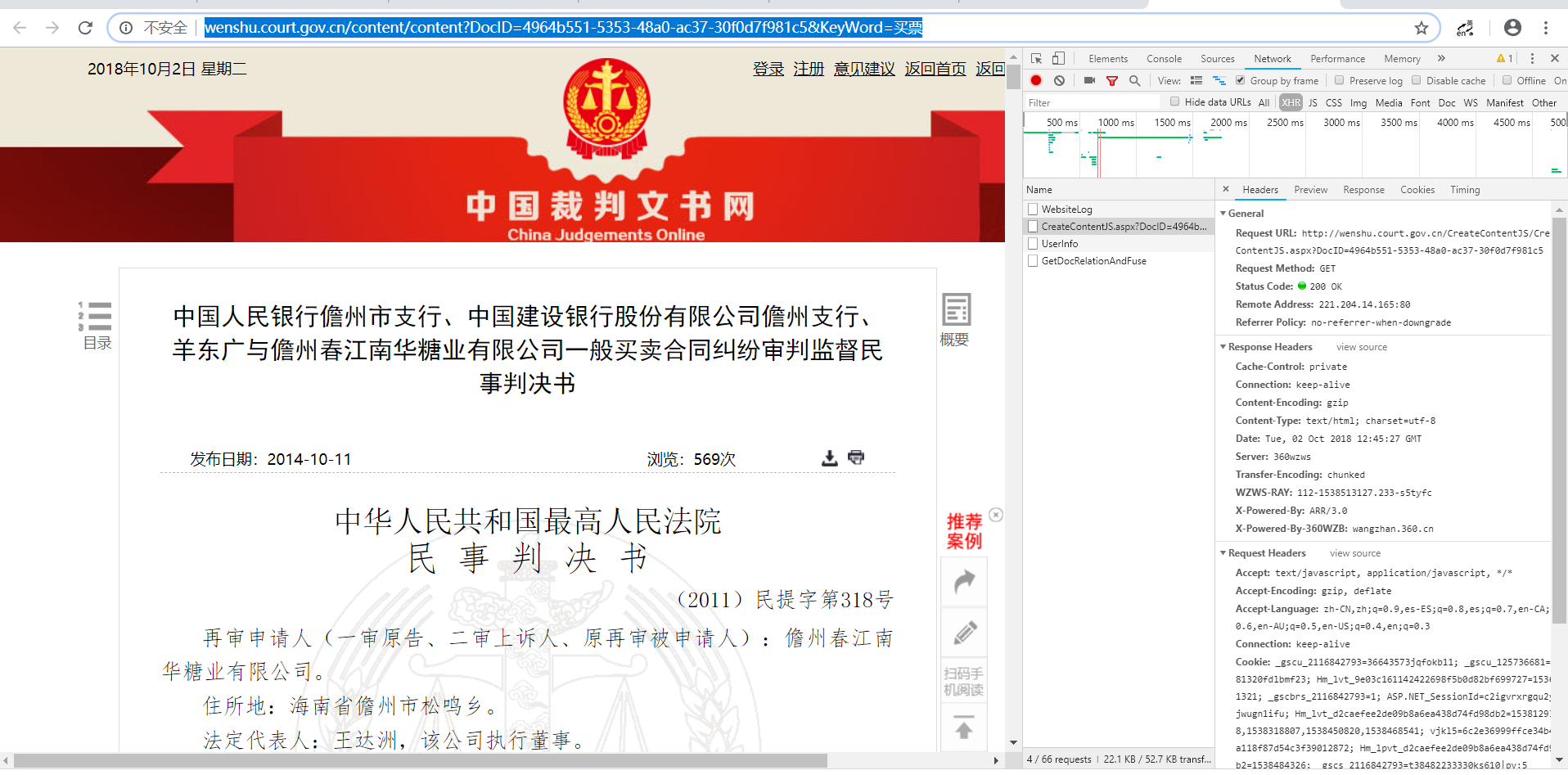1568x775 pixels.
Task: Print the judgment document
Action: (856, 457)
